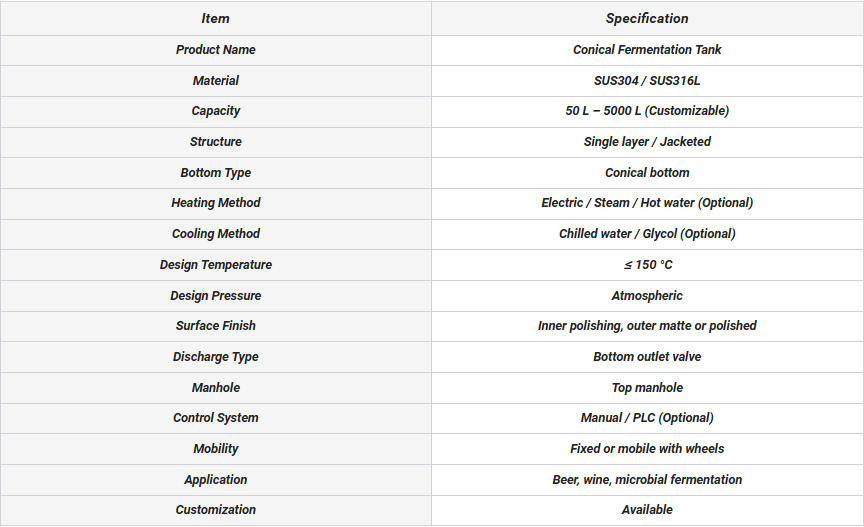Screen dimensions: 864x527
Task: Select the 'Product Name' row label
Action: [x=215, y=50]
